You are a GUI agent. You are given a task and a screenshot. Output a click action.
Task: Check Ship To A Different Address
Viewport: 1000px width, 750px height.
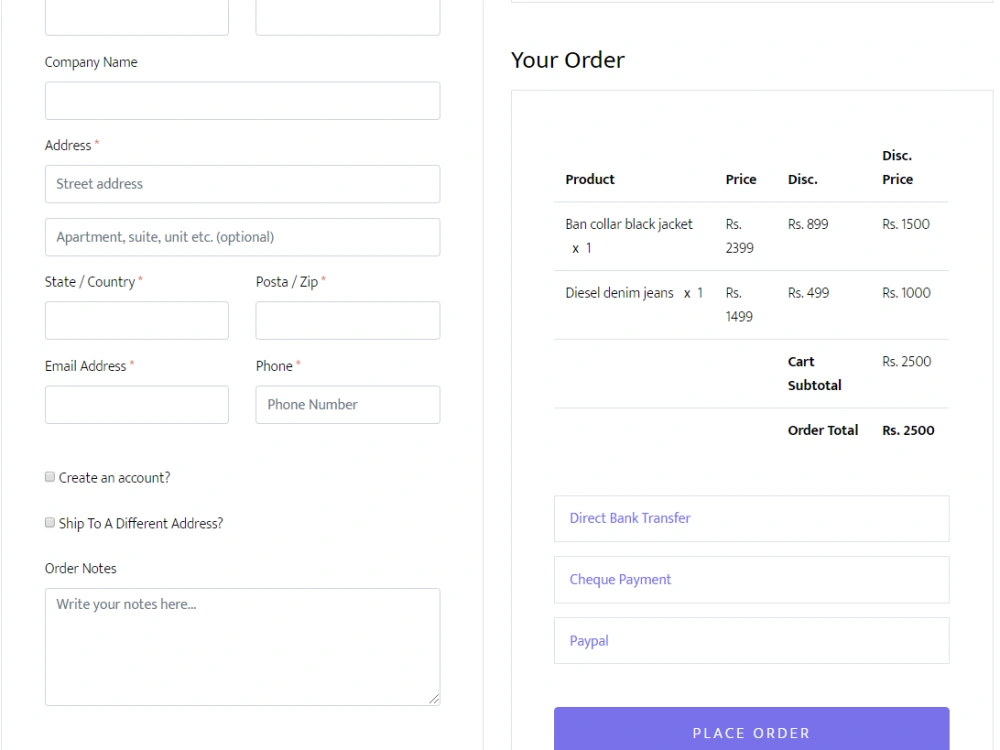click(50, 523)
